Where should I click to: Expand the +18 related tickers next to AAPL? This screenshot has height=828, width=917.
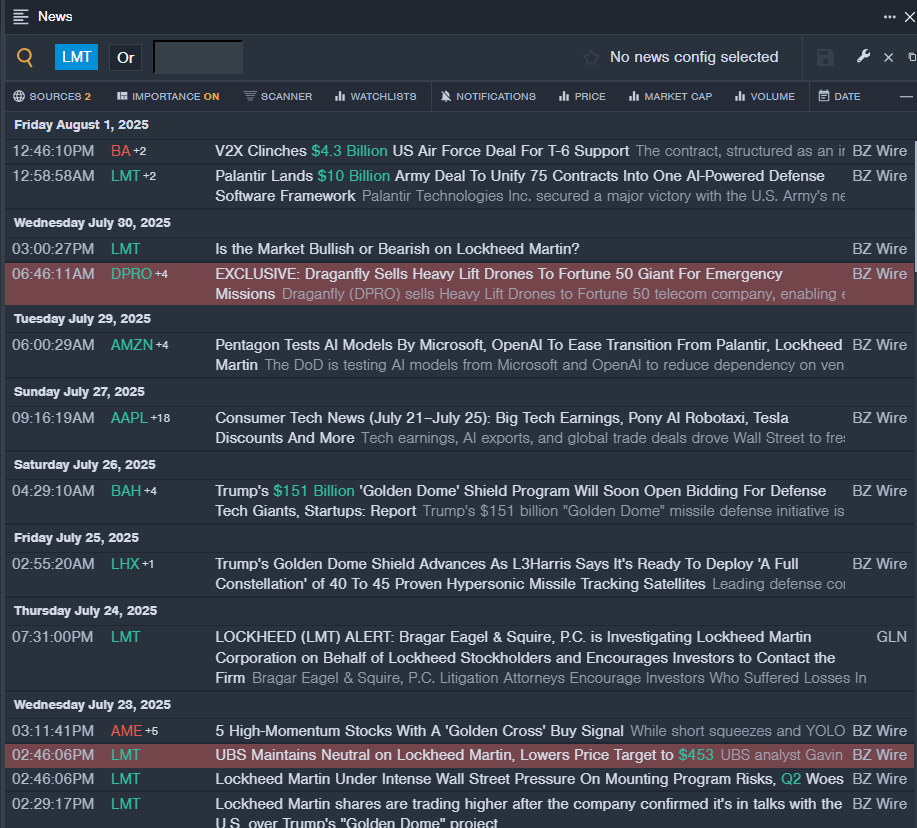pos(160,418)
